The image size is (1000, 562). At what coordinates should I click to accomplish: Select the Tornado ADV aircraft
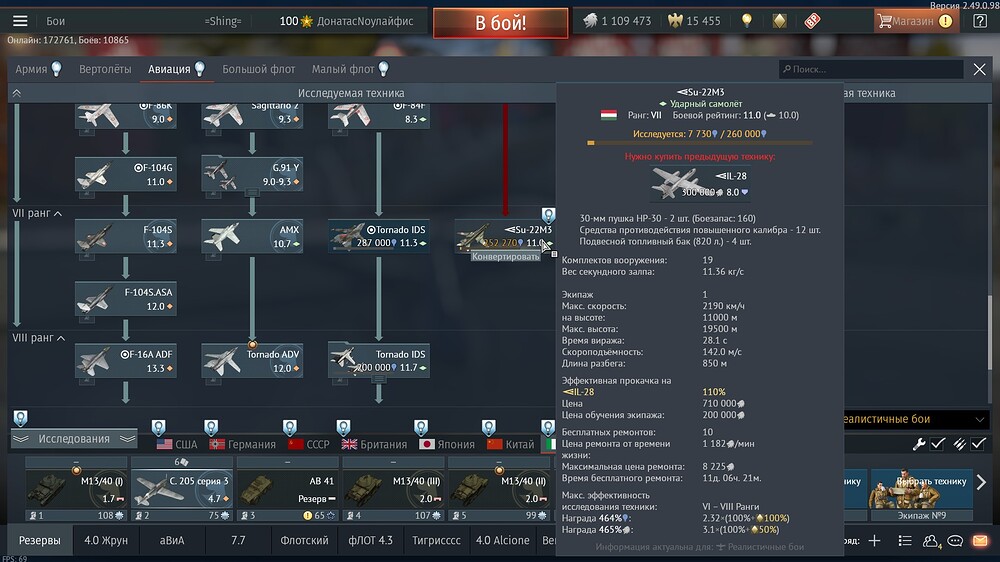[252, 361]
